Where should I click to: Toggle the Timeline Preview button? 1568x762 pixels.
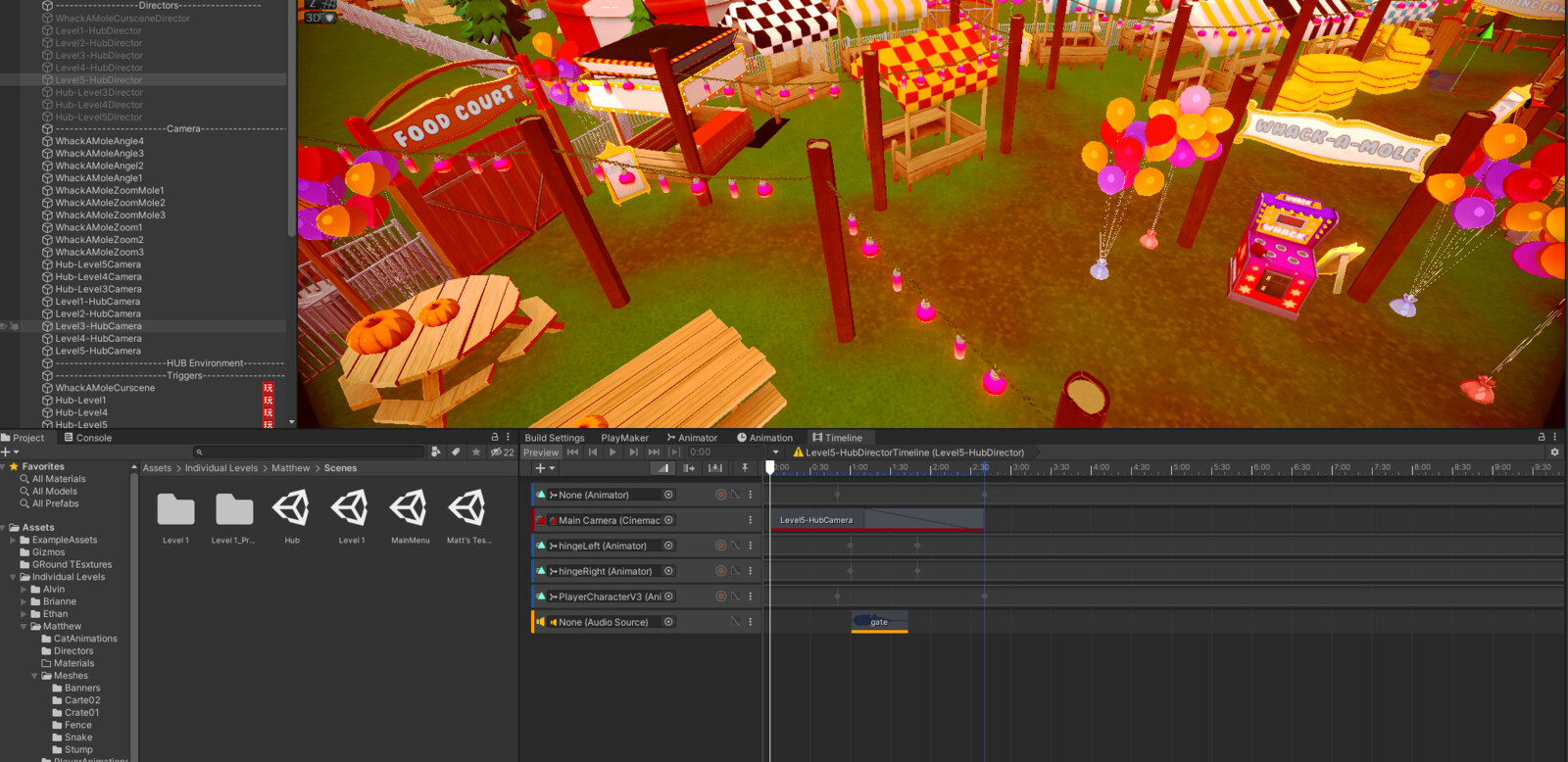coord(540,452)
